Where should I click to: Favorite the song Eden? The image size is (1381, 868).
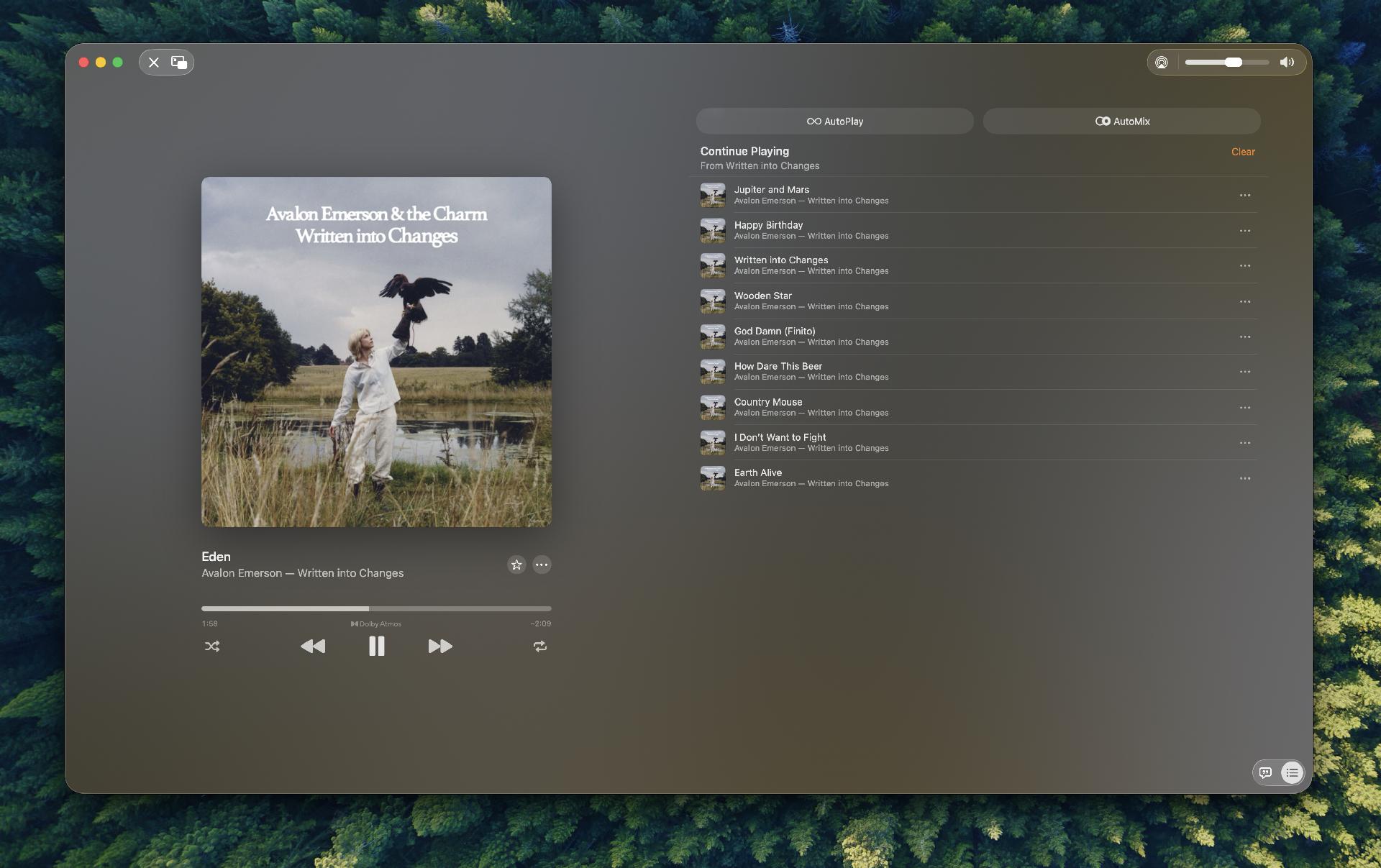516,565
